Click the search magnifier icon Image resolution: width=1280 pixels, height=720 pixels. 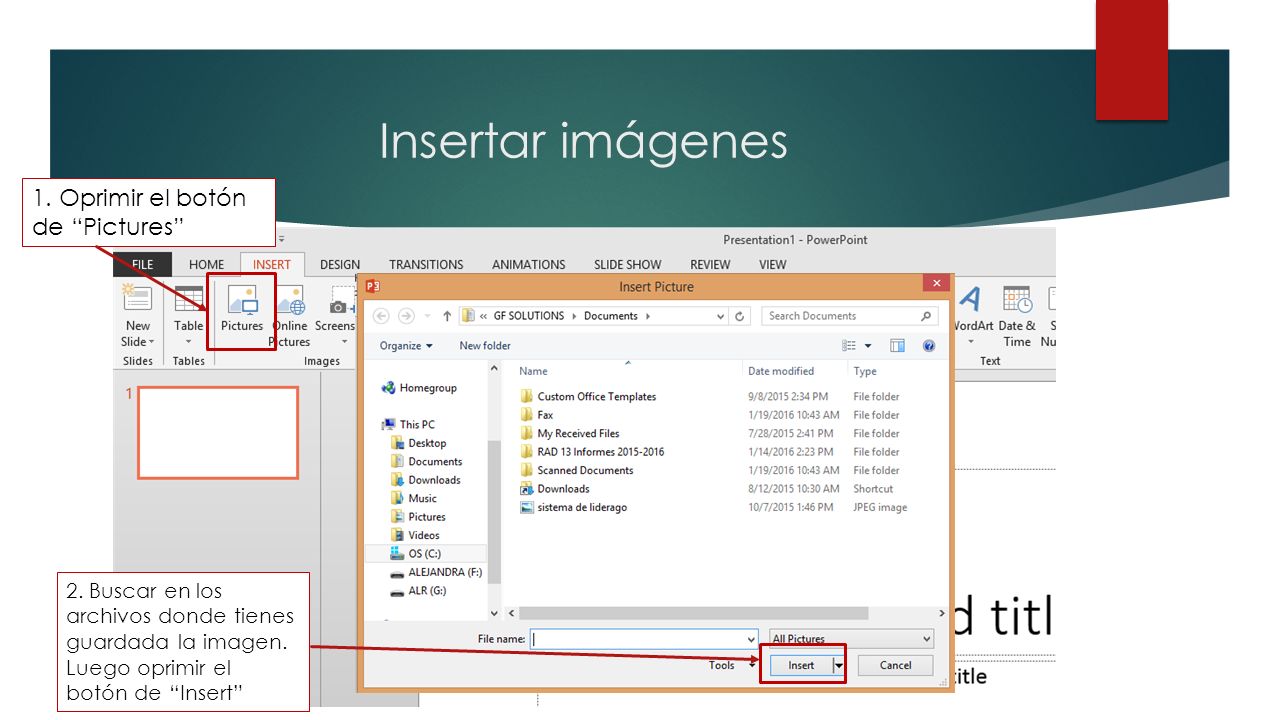click(x=926, y=316)
